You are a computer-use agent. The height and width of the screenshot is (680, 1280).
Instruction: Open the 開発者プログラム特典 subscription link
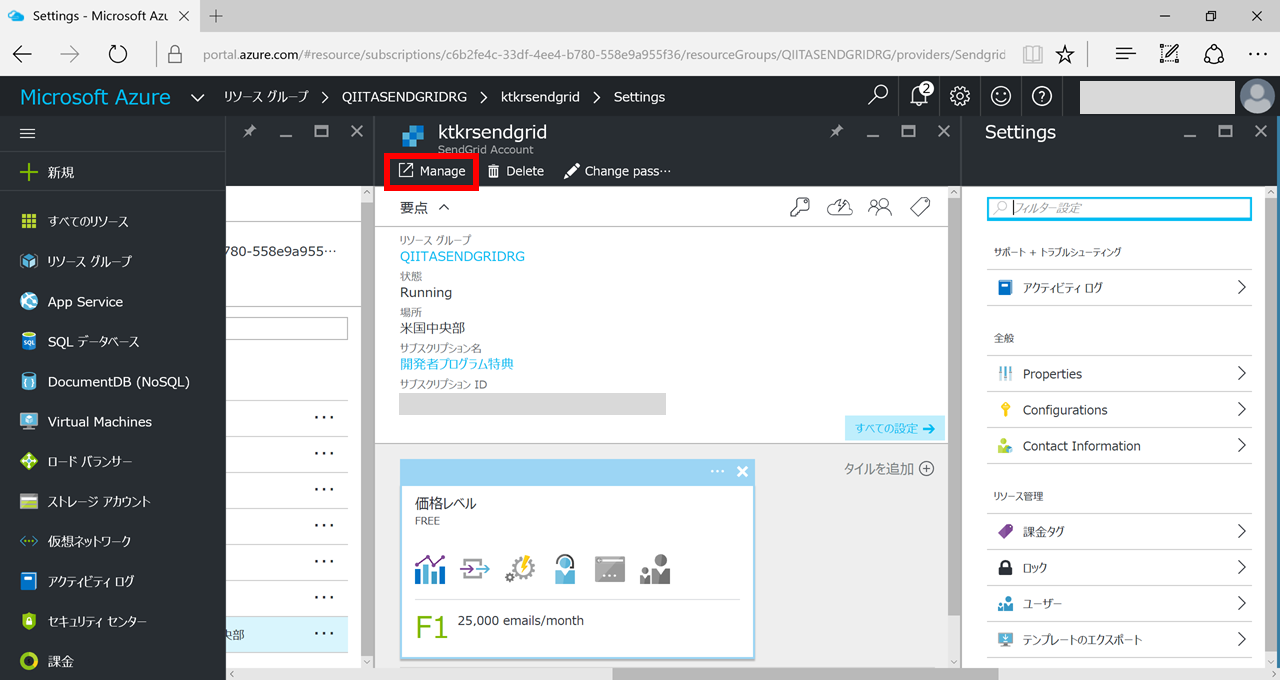pyautogui.click(x=457, y=364)
